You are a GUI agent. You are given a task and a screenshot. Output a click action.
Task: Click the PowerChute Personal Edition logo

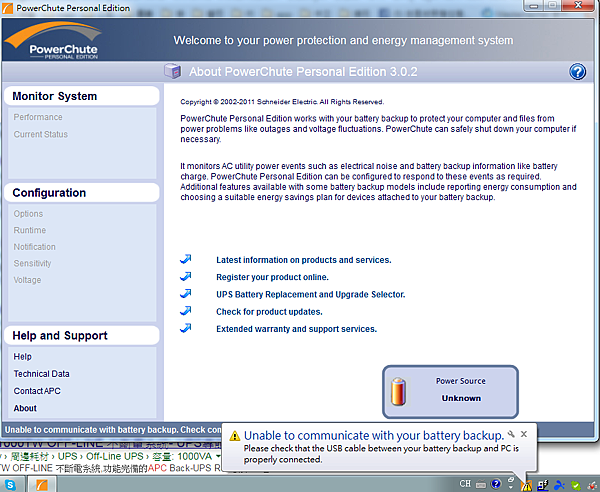54,41
